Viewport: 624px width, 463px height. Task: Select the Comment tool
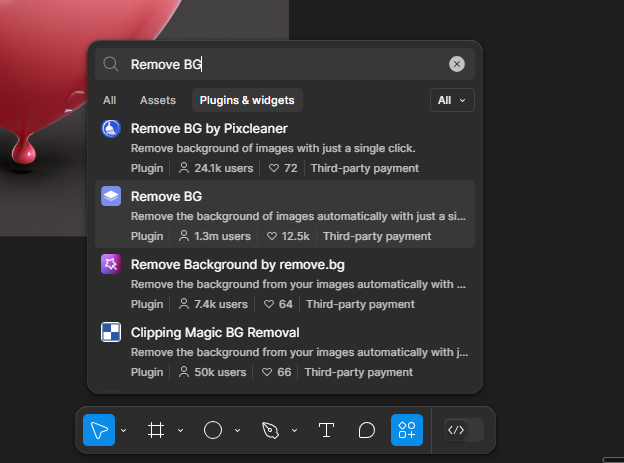(x=367, y=430)
